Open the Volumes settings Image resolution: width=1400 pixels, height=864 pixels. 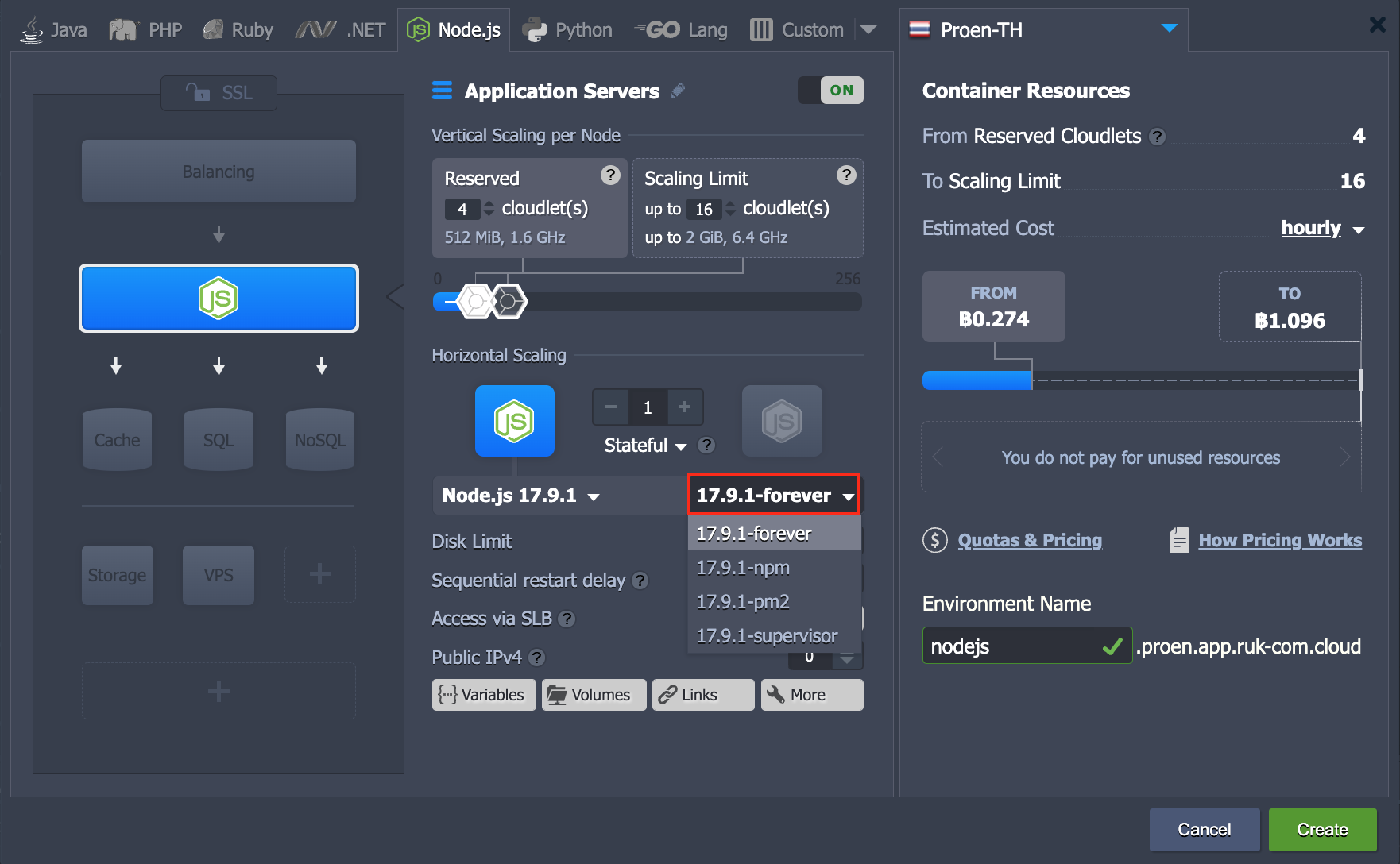[x=594, y=695]
